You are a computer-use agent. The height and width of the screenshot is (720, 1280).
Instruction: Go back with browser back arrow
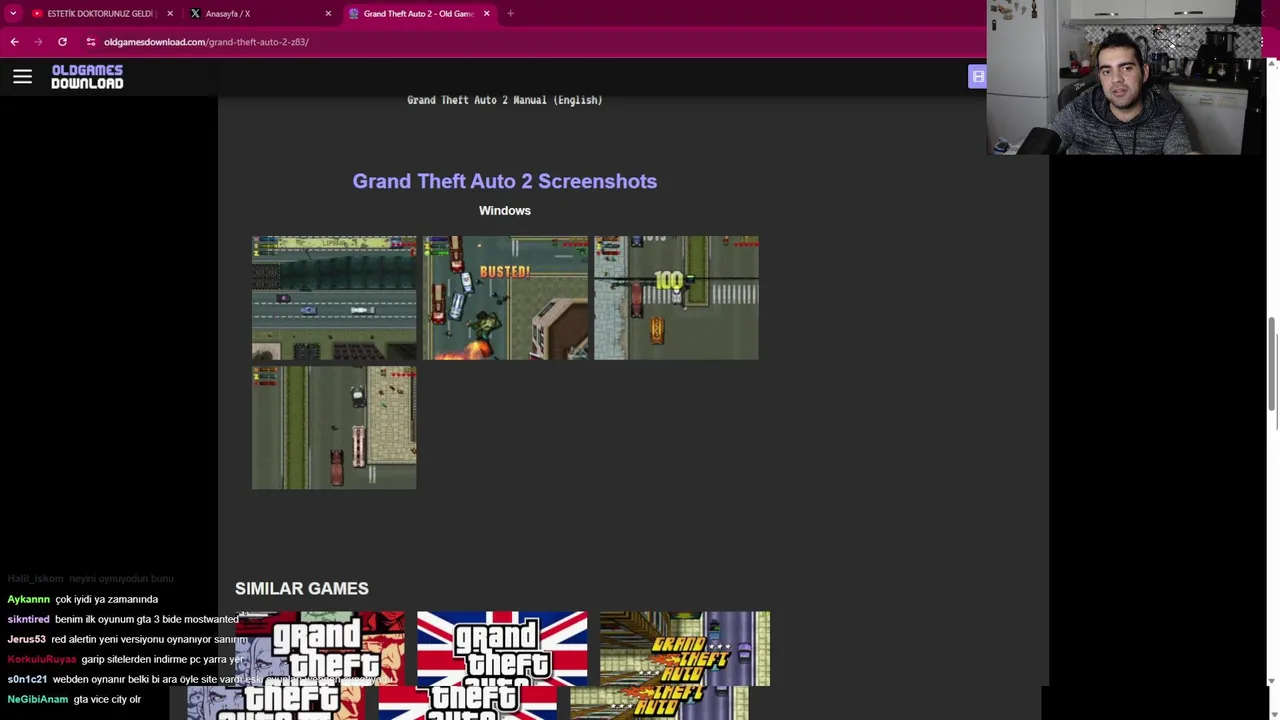click(14, 42)
